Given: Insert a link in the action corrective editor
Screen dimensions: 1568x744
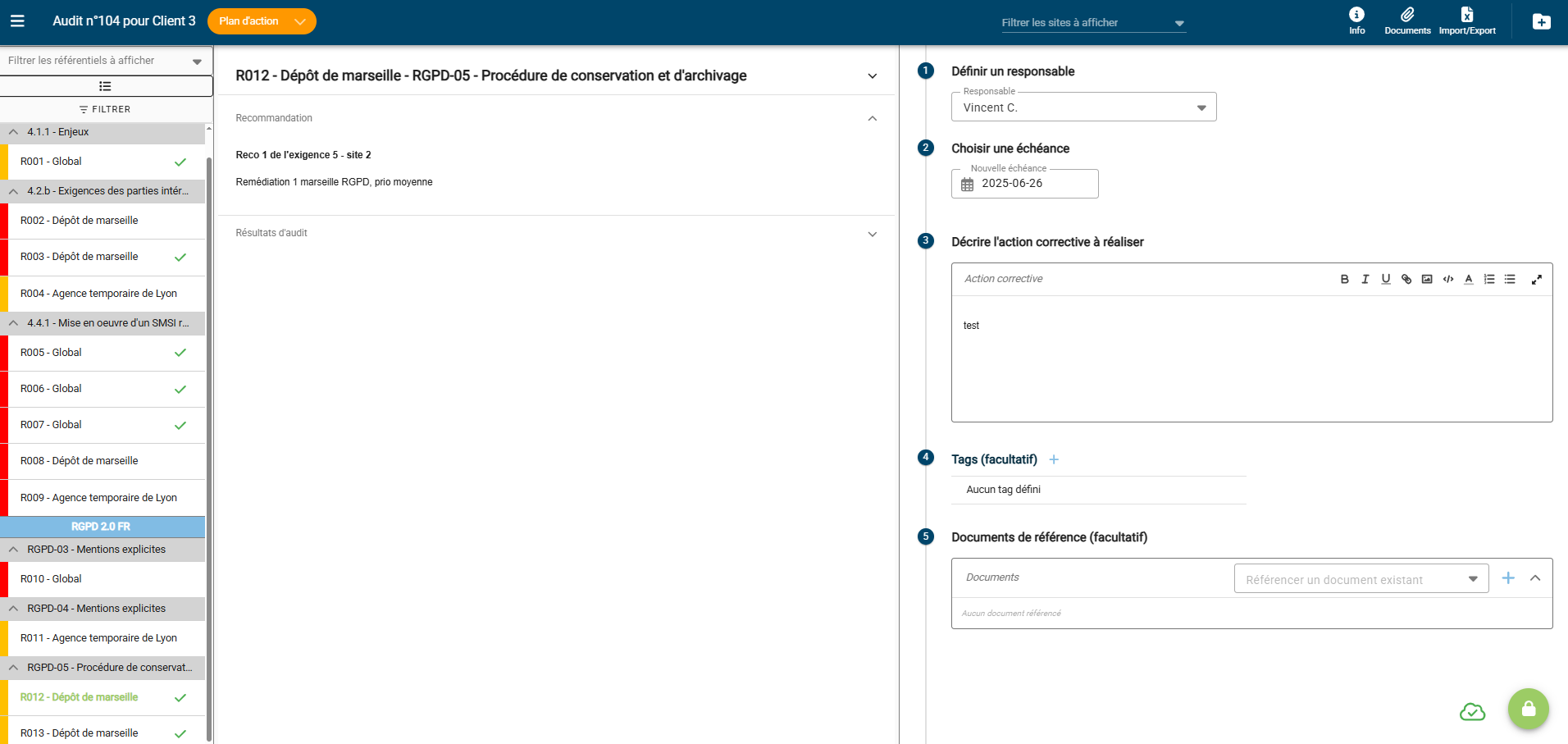Looking at the screenshot, I should [1406, 280].
